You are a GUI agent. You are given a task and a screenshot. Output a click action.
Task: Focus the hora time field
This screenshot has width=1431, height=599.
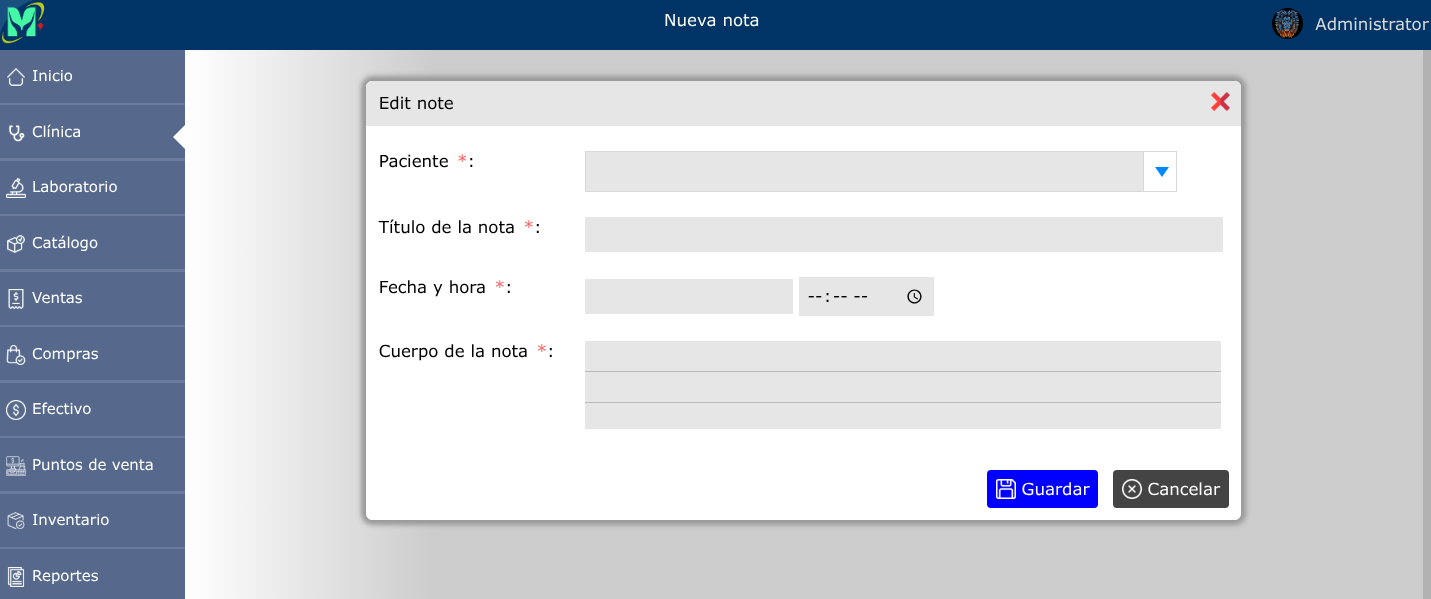coord(866,296)
